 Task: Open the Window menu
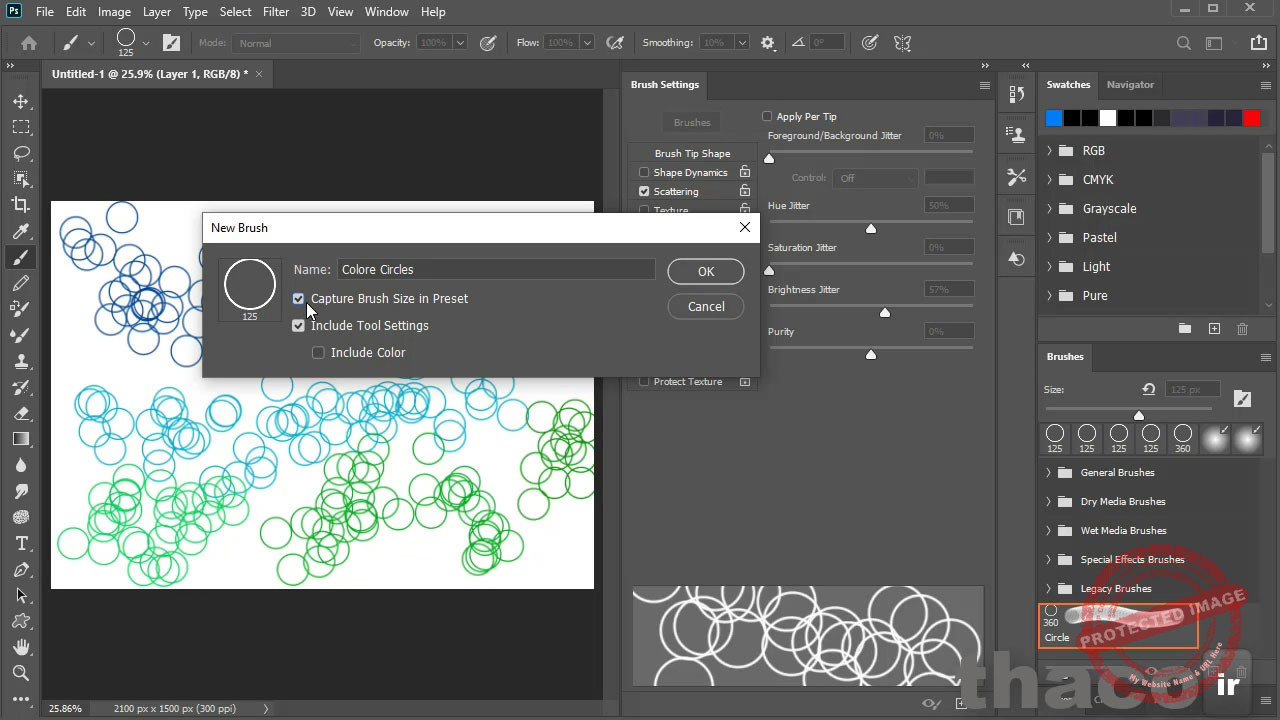[x=386, y=12]
